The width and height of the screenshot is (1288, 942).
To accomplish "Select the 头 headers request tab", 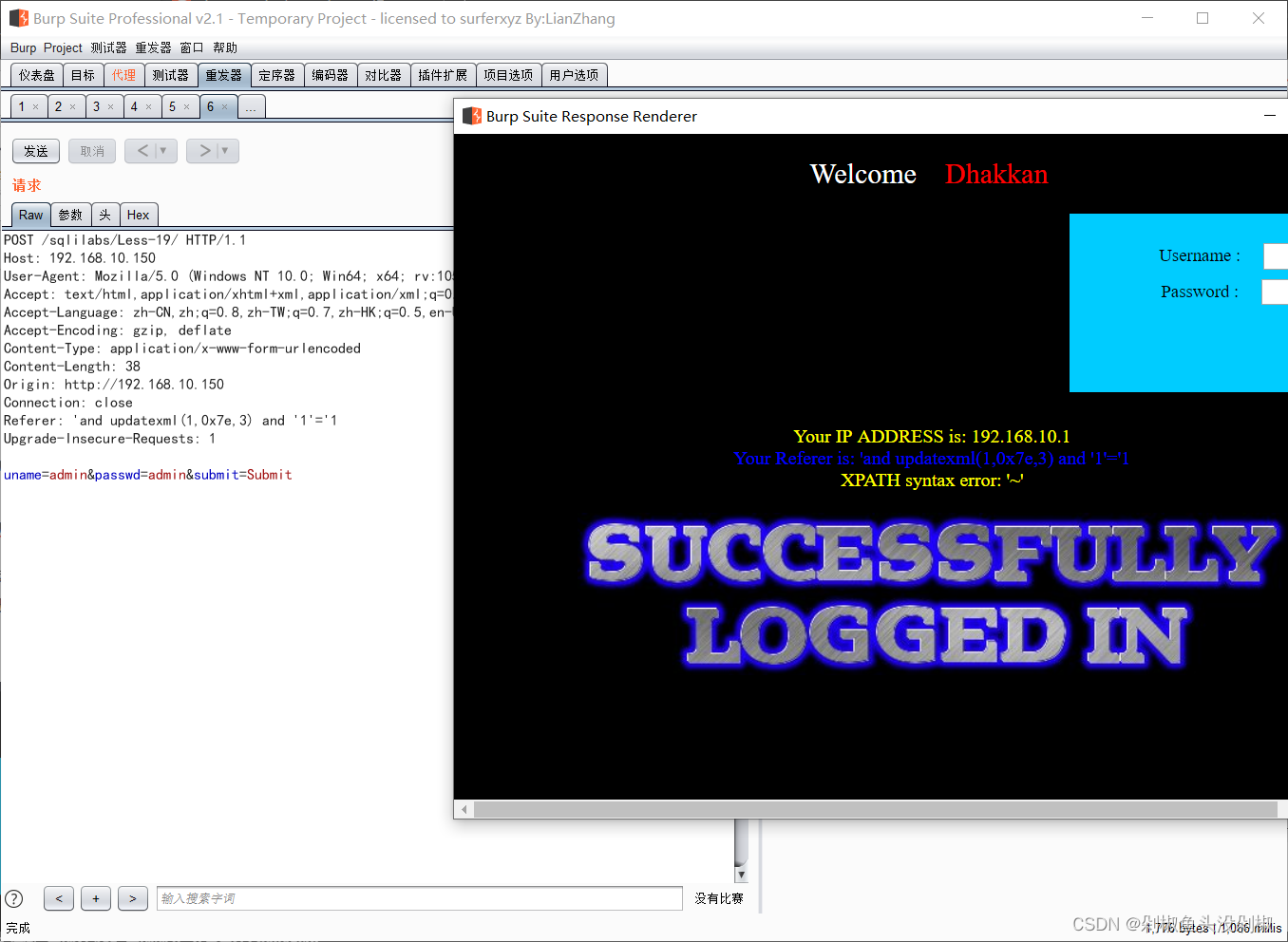I will (105, 215).
